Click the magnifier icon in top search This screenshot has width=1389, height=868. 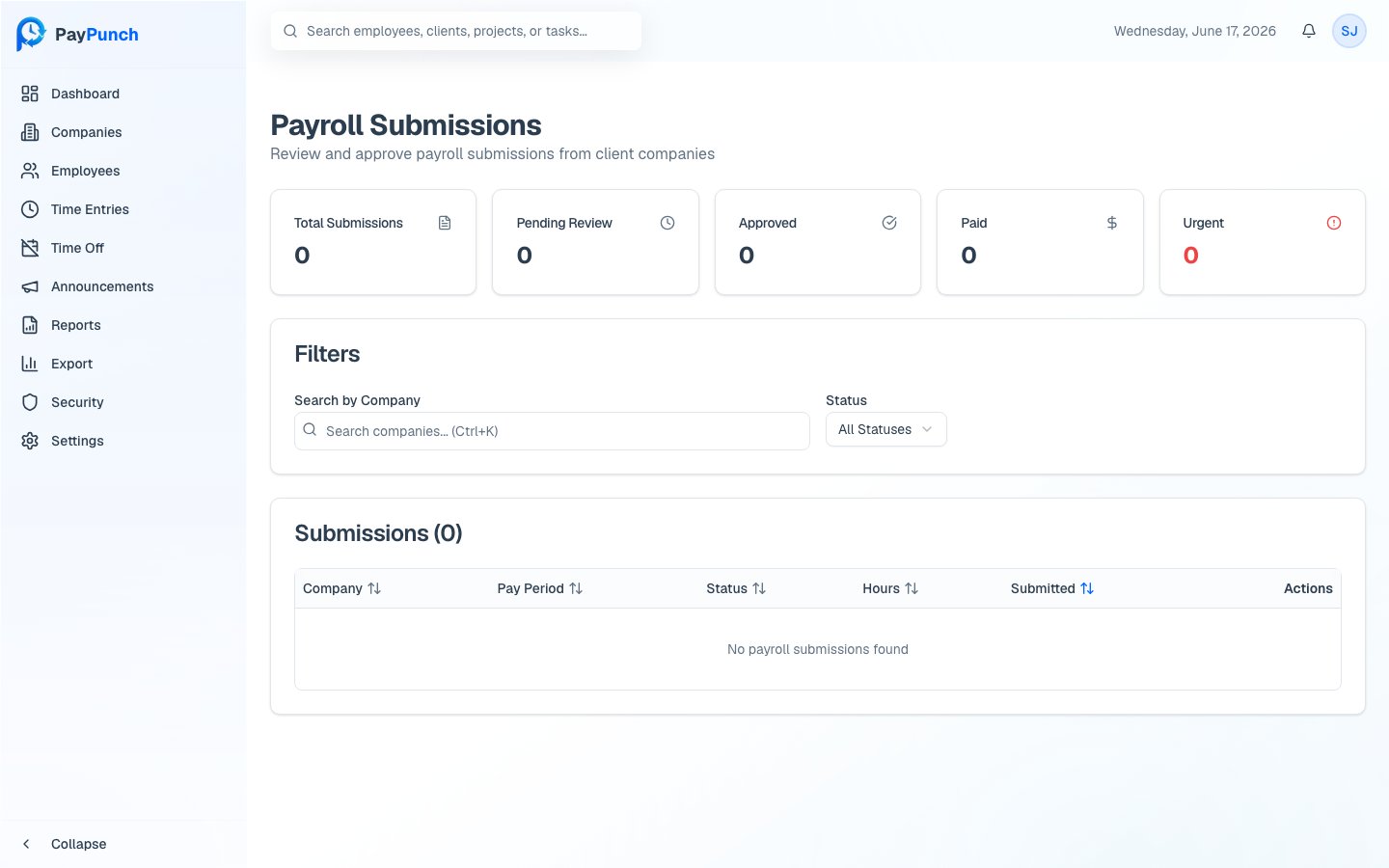[290, 31]
